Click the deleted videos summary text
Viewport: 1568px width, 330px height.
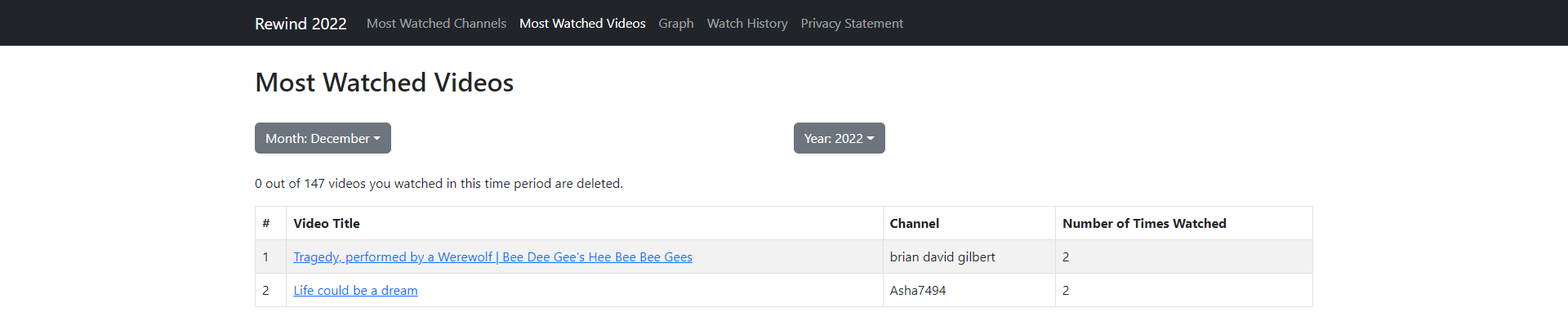coord(439,184)
